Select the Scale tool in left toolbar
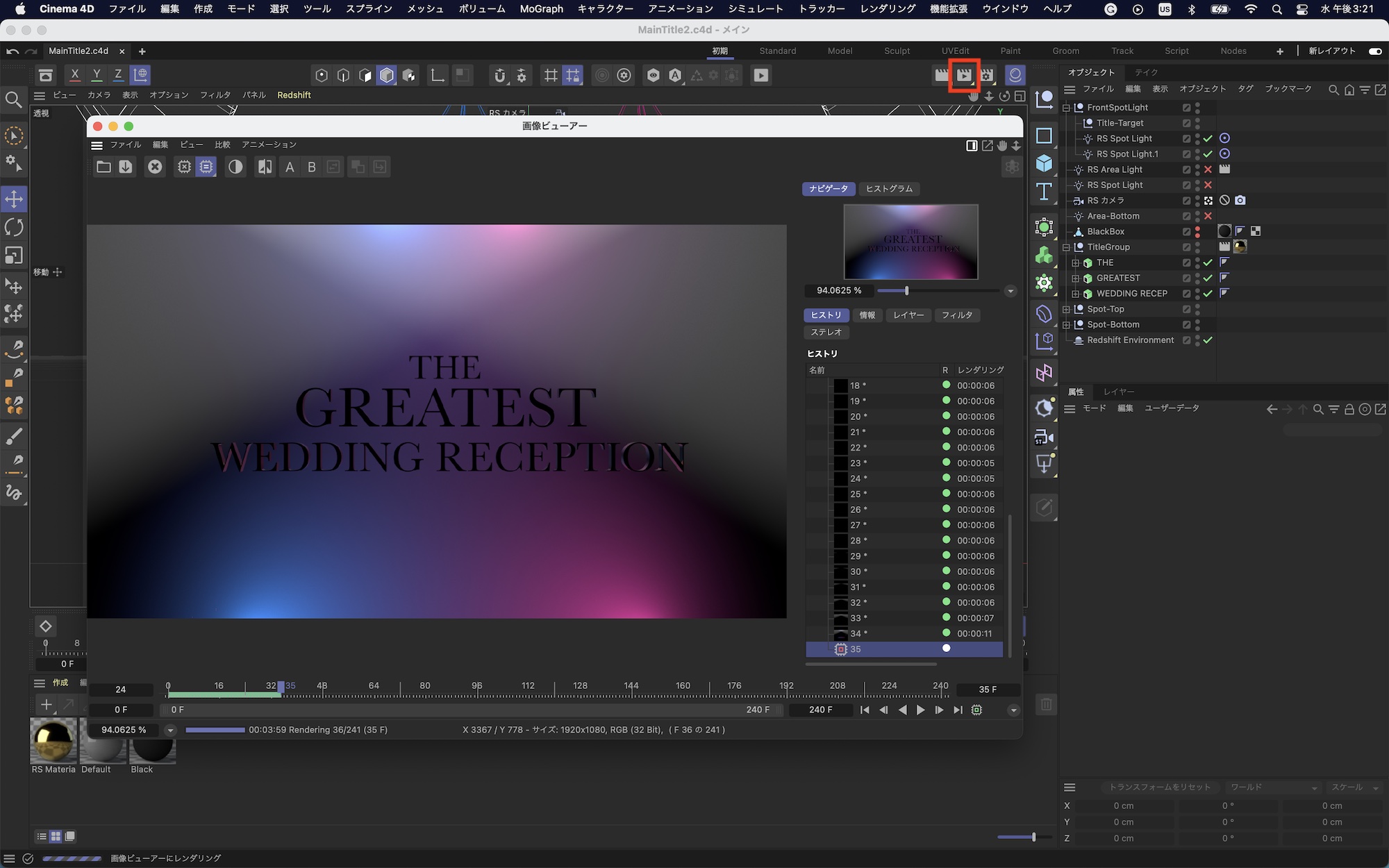The width and height of the screenshot is (1389, 868). (x=14, y=256)
